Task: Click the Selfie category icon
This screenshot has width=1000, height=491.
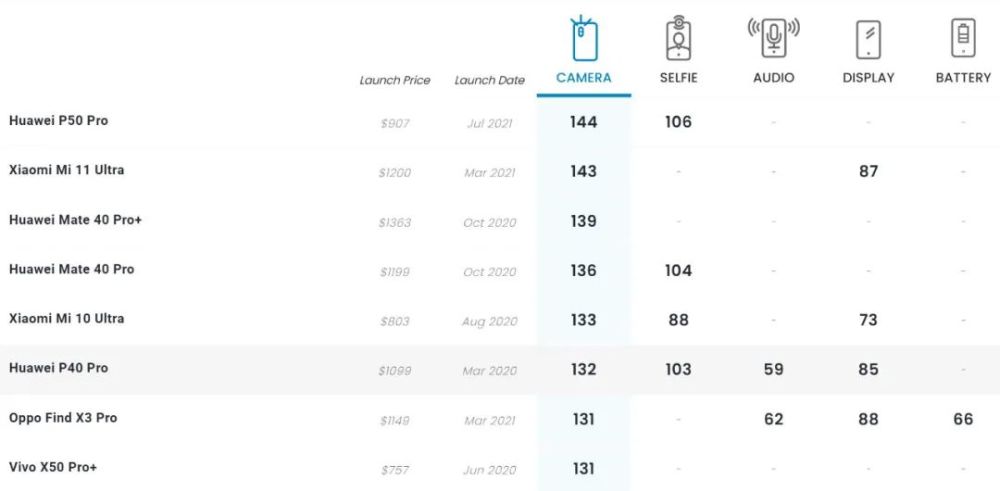Action: pyautogui.click(x=679, y=38)
